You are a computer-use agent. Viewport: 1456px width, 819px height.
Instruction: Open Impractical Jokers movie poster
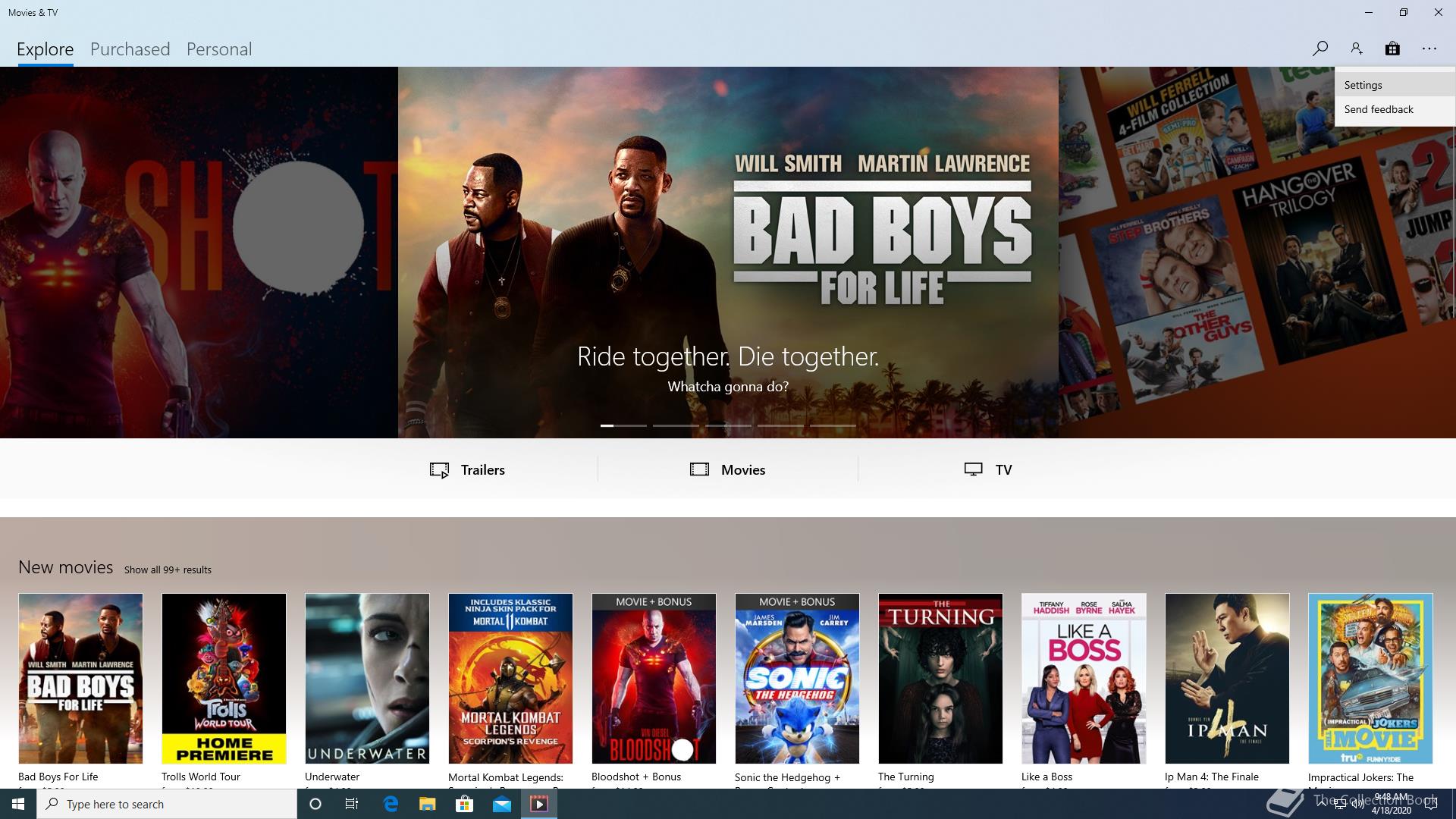[1370, 679]
